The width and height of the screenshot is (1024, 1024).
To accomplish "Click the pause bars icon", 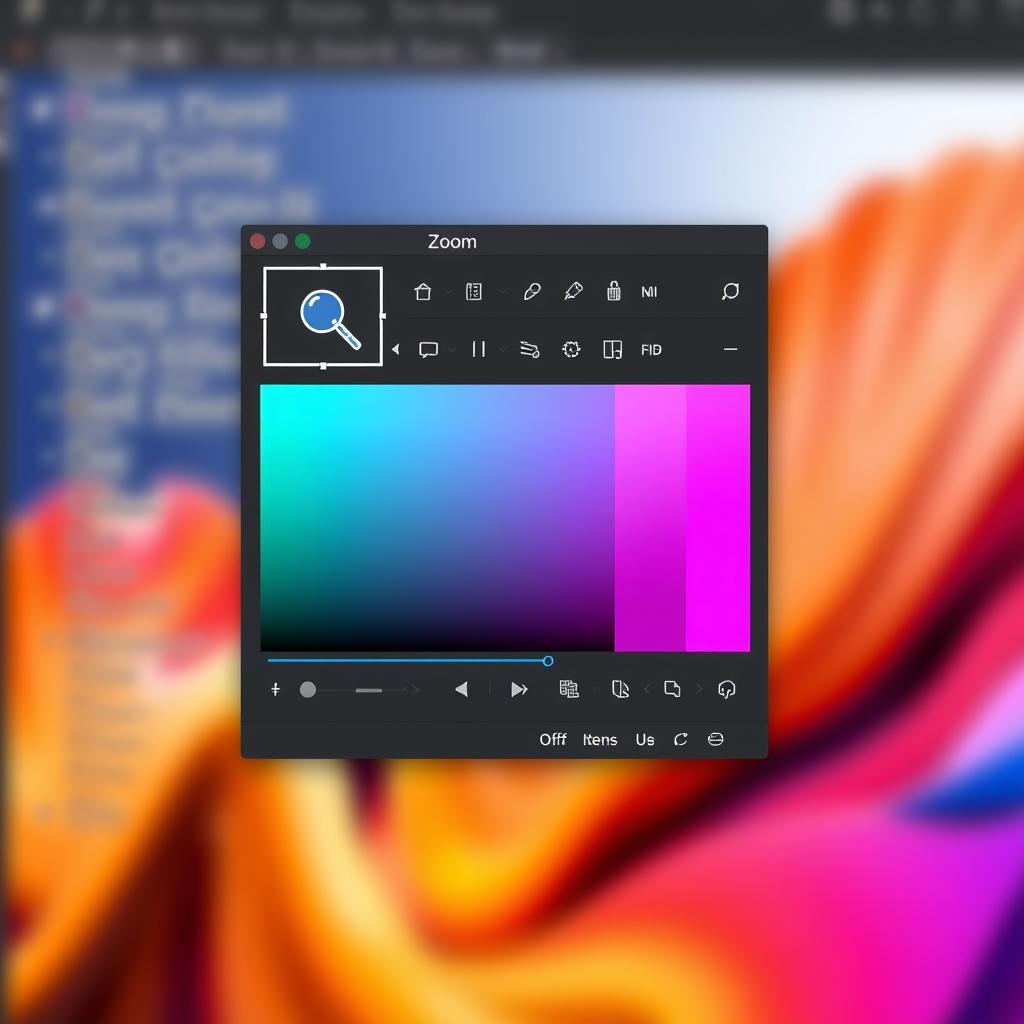I will [479, 349].
